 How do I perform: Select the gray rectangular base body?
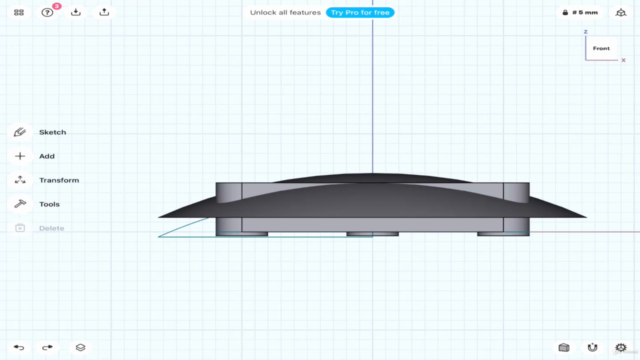pyautogui.click(x=372, y=225)
